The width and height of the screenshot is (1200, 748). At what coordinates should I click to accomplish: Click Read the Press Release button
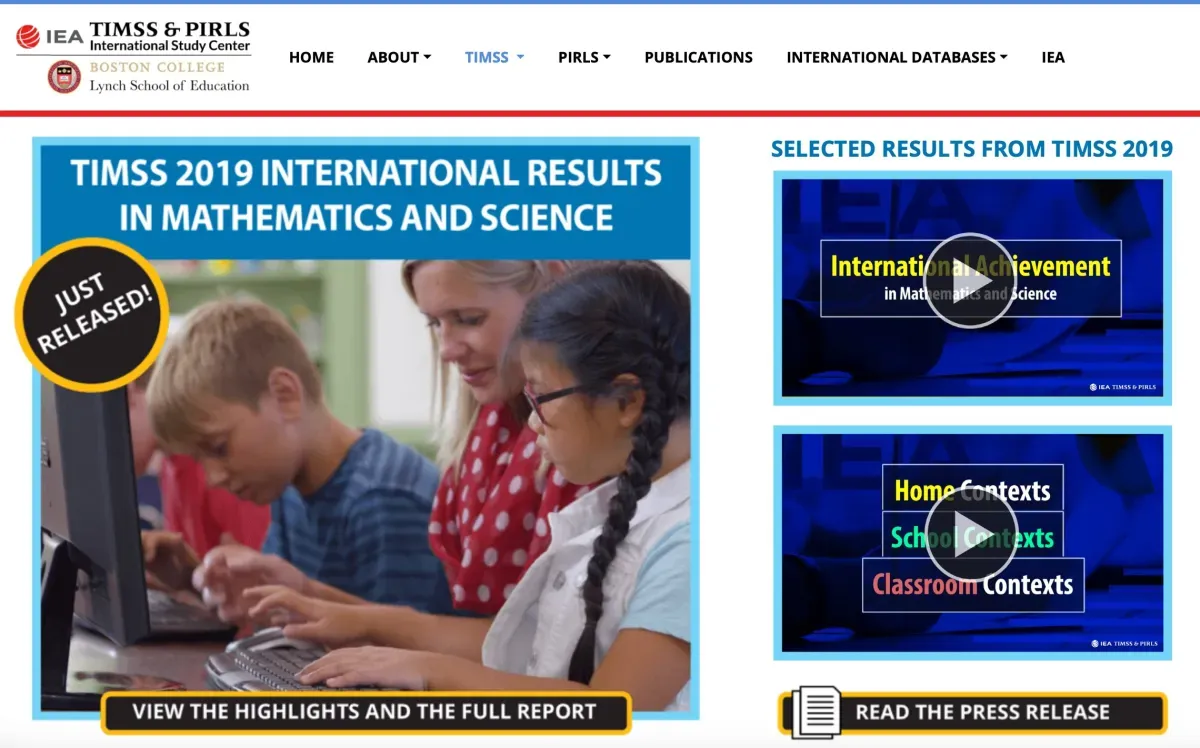pyautogui.click(x=982, y=712)
